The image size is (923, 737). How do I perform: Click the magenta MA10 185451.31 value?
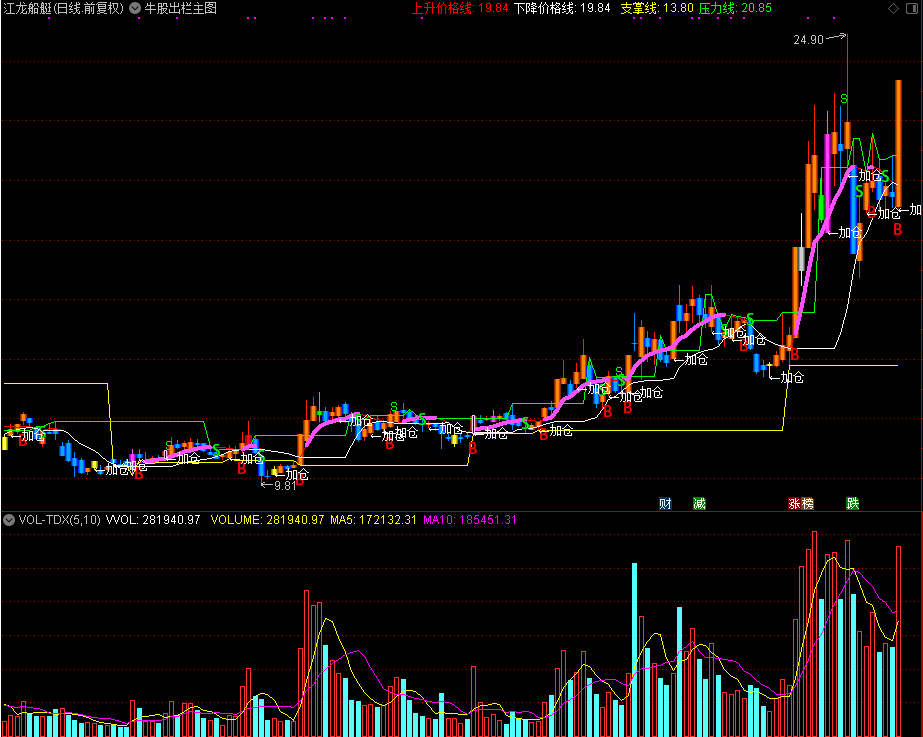[x=470, y=520]
